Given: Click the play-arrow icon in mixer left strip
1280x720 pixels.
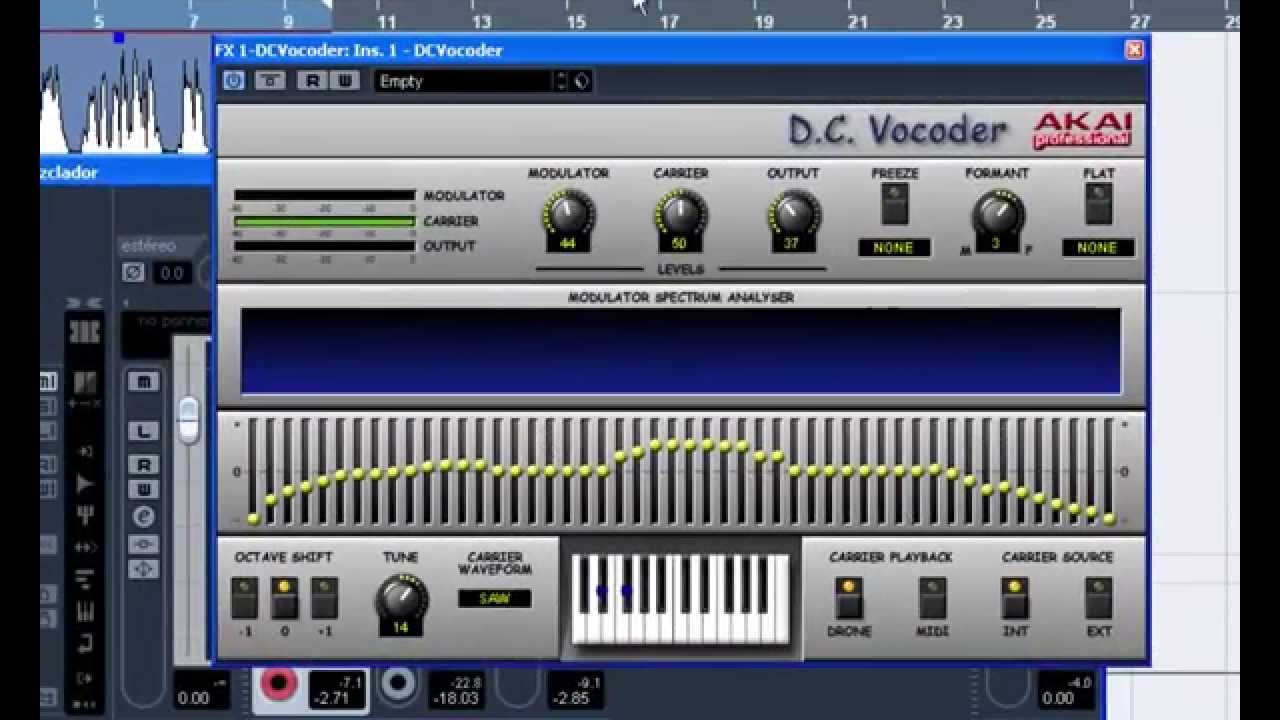Looking at the screenshot, I should 85,484.
